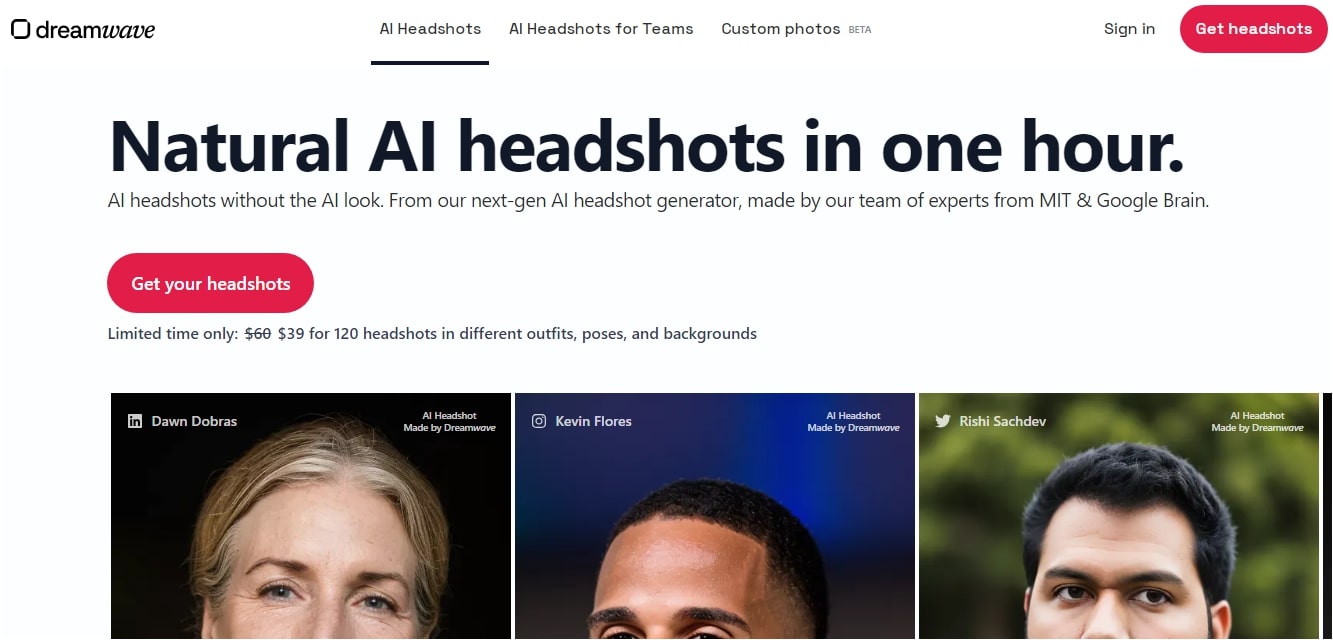Viewport: 1333px width, 640px height.
Task: Click the Twitter icon beside Rishi Sachdev
Action: point(943,421)
